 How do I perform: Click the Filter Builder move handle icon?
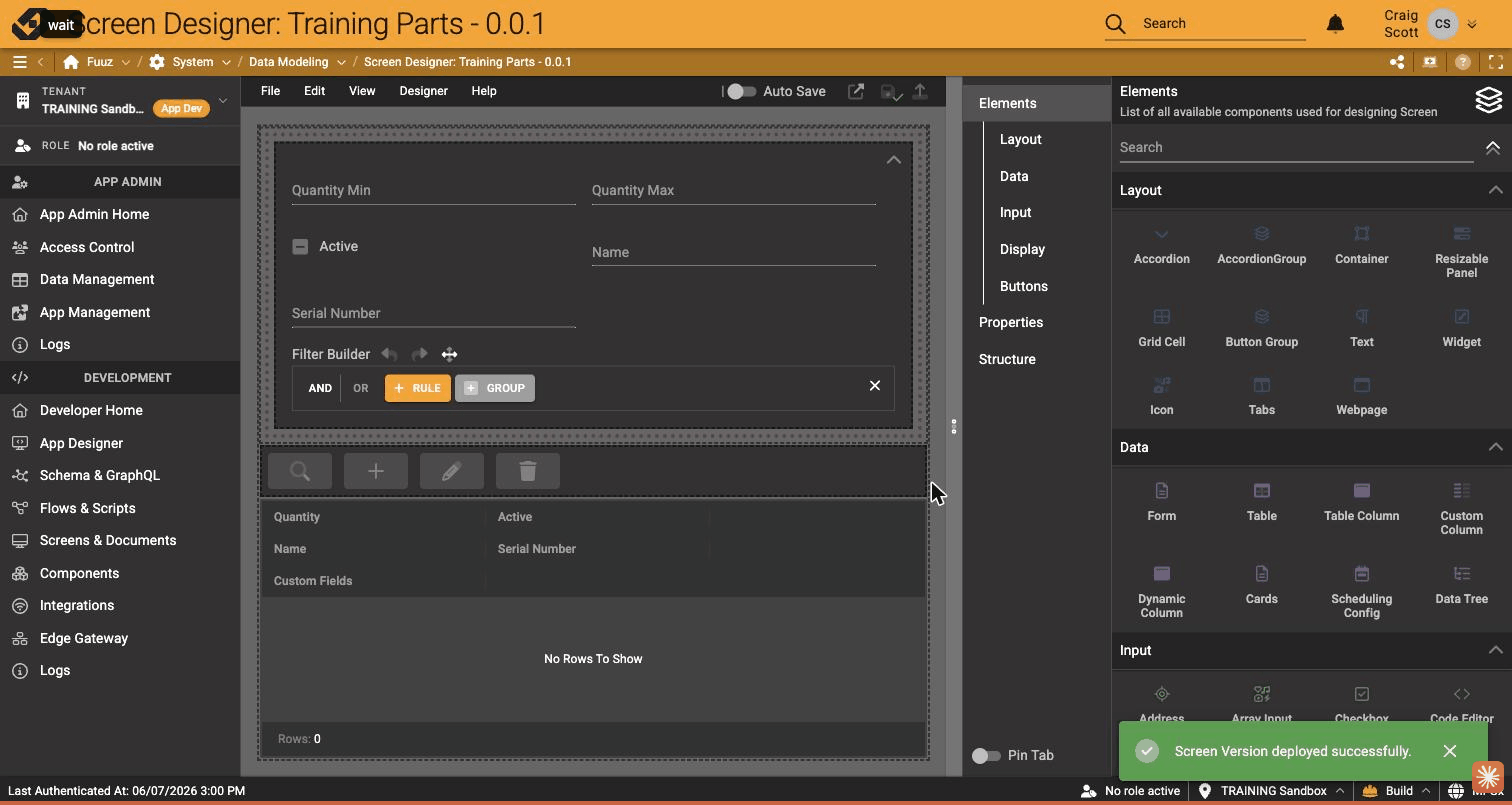[449, 354]
